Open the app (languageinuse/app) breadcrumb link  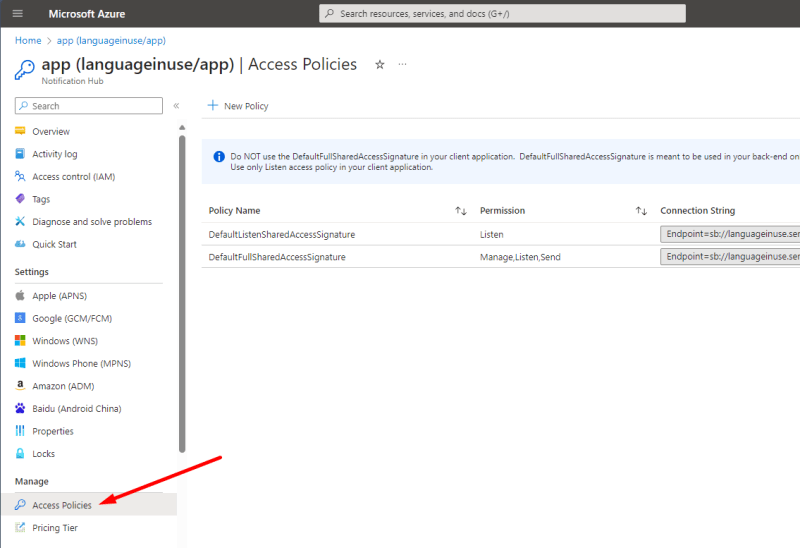111,40
